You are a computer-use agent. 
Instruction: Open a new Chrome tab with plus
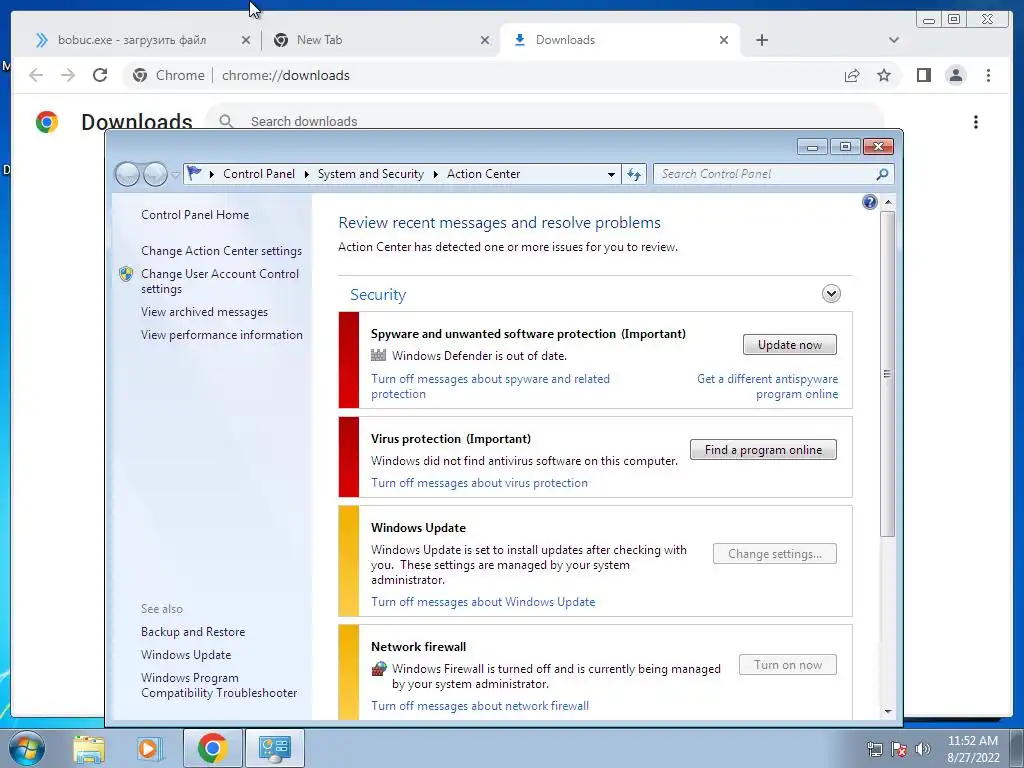pyautogui.click(x=761, y=40)
